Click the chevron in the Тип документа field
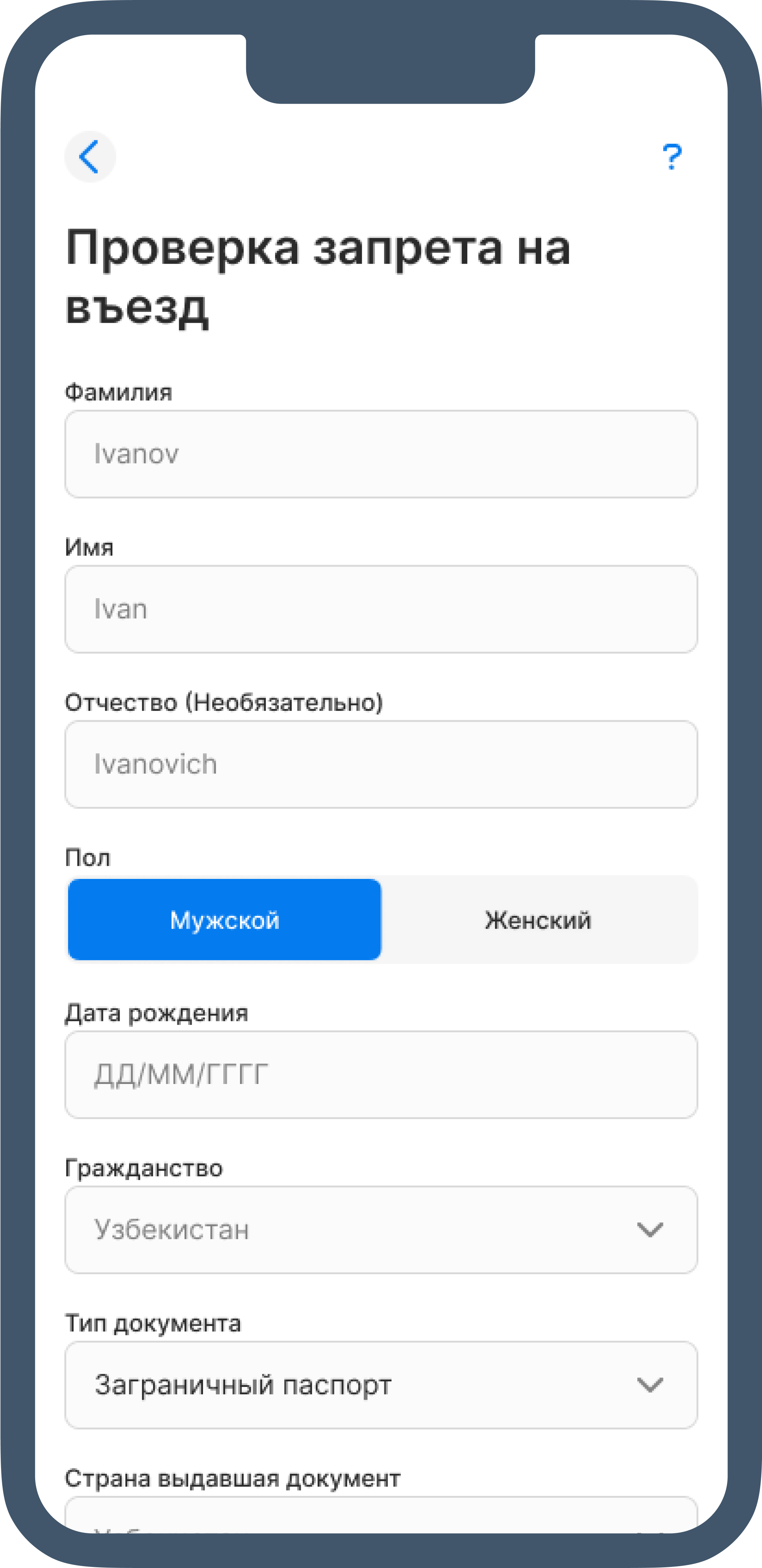 click(x=649, y=1385)
